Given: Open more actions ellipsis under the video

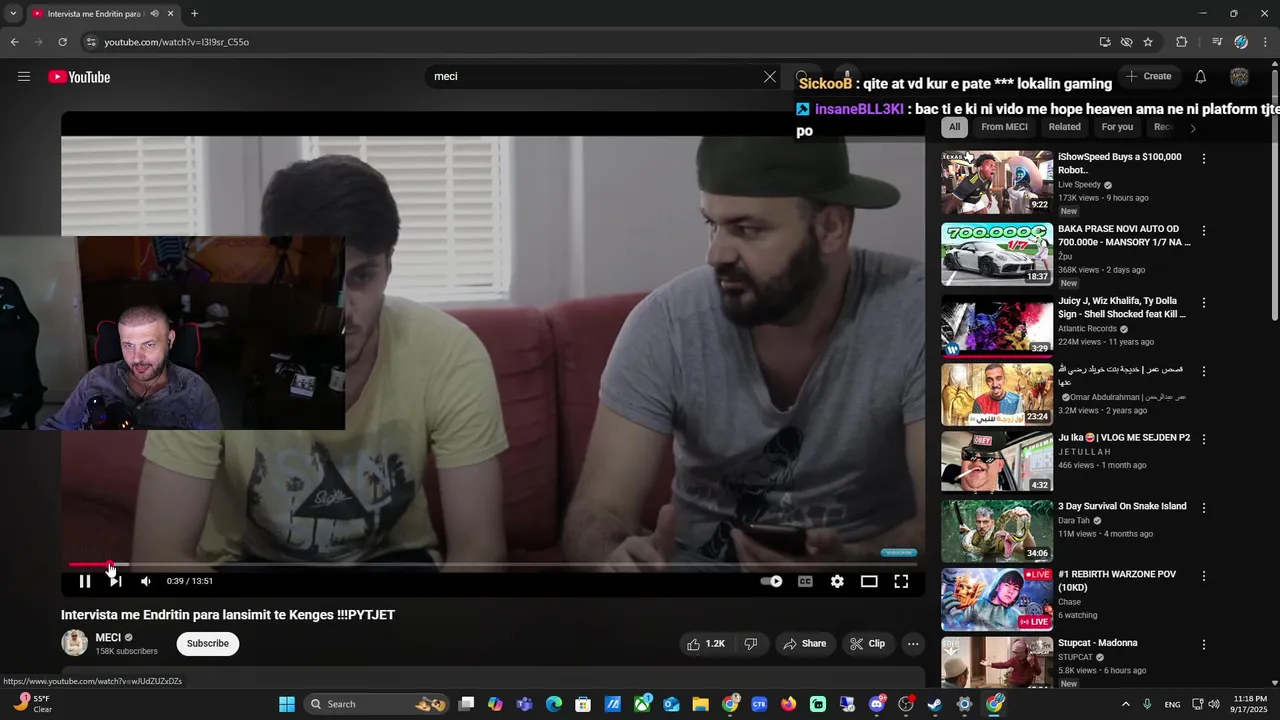Looking at the screenshot, I should tap(913, 644).
